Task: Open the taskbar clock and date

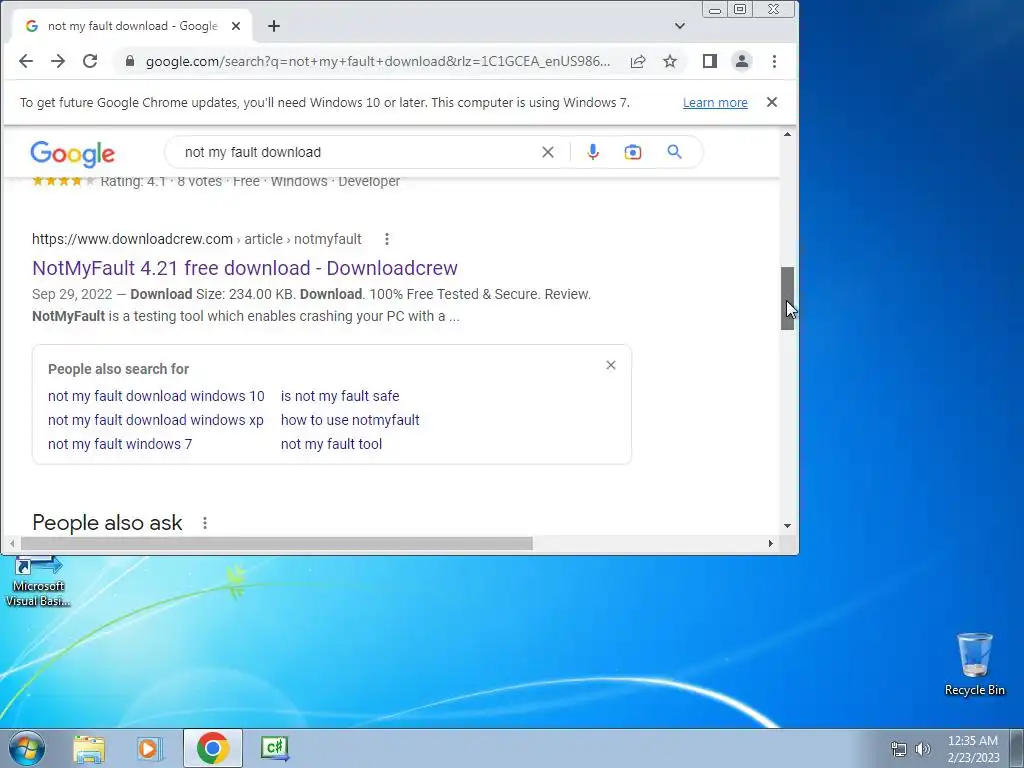Action: [x=973, y=749]
